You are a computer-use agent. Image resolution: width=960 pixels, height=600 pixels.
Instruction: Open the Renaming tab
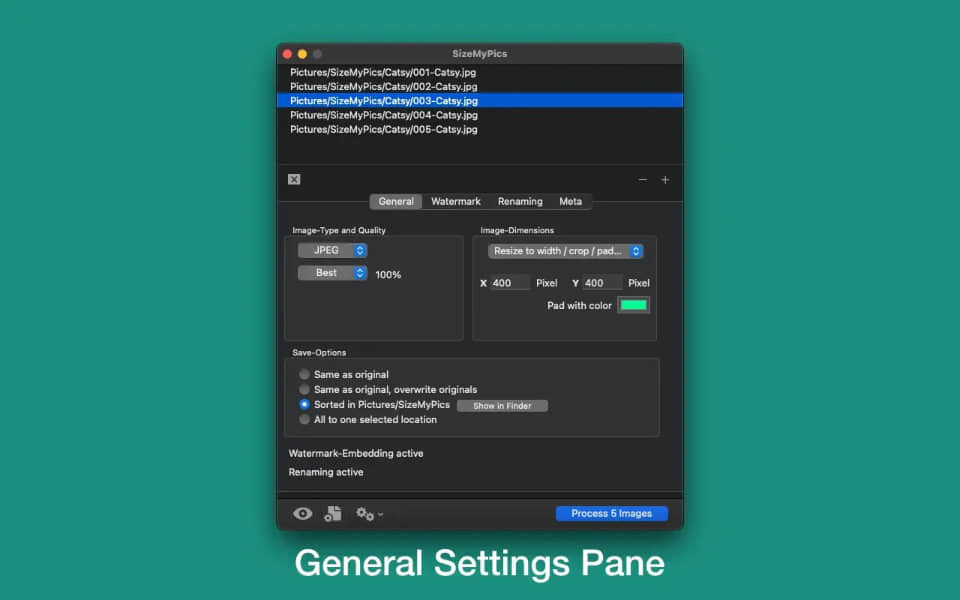[x=520, y=201]
